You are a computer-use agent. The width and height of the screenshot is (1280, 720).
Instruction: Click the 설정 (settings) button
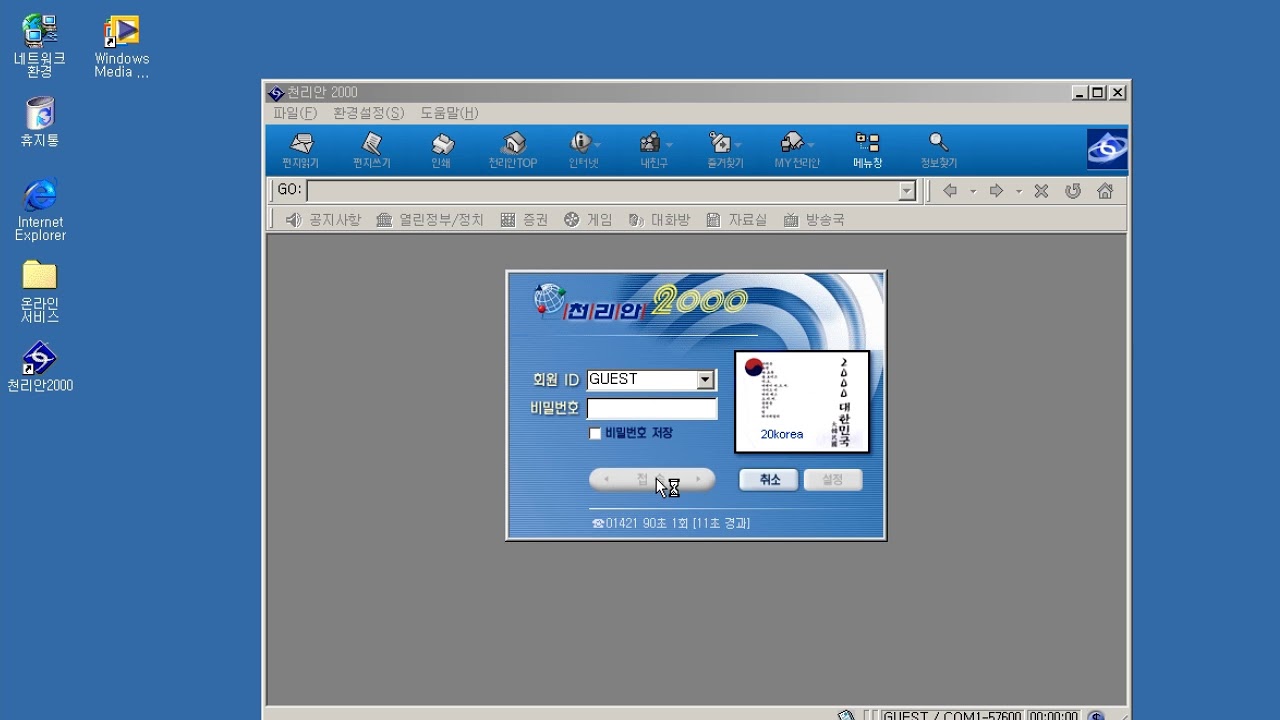pyautogui.click(x=833, y=480)
